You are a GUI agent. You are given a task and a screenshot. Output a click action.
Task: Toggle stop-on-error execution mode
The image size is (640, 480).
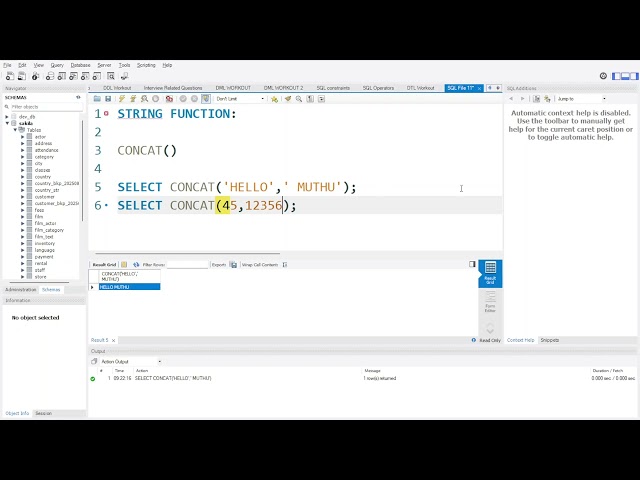tap(169, 99)
